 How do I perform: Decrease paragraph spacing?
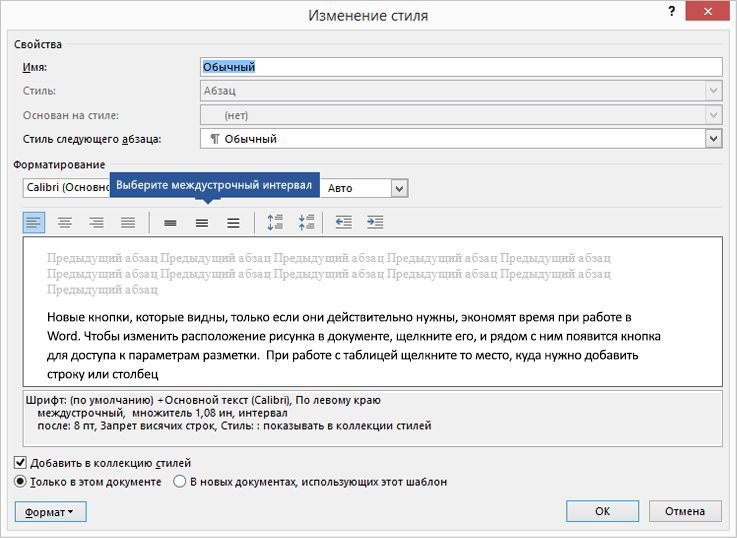tap(306, 222)
